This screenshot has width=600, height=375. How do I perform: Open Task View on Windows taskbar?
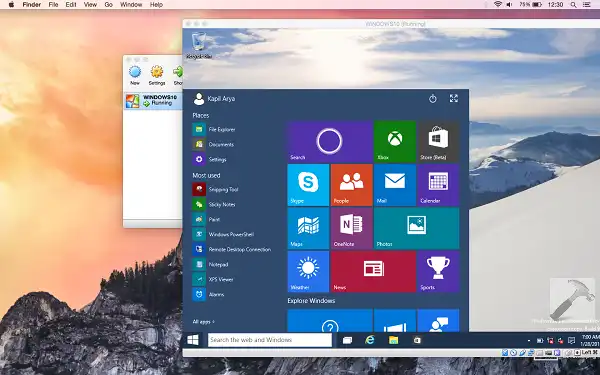pyautogui.click(x=347, y=340)
